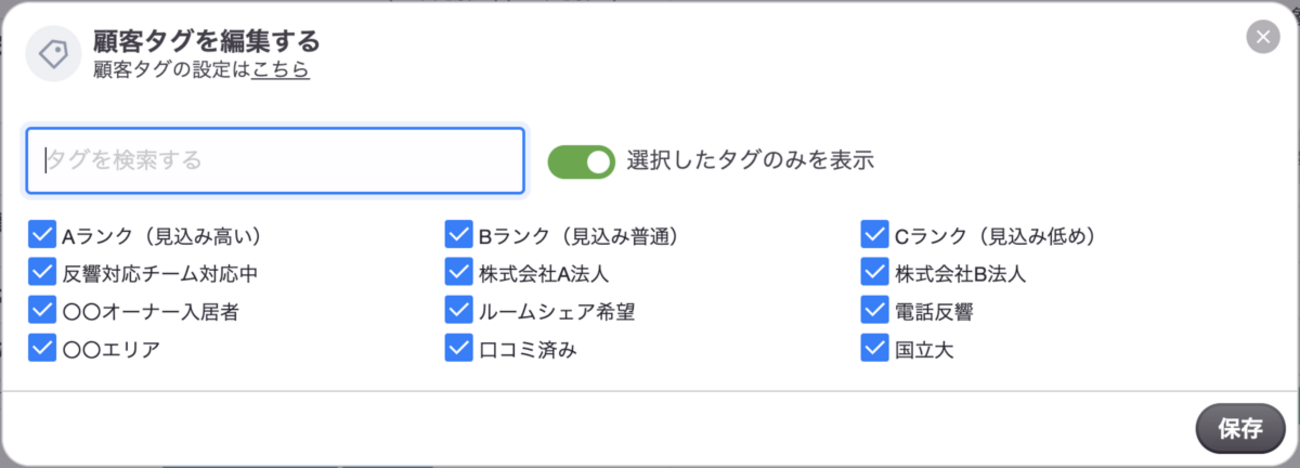Click the 顧客タグを編集する dialog title
The width and height of the screenshot is (1300, 468).
pyautogui.click(x=206, y=41)
